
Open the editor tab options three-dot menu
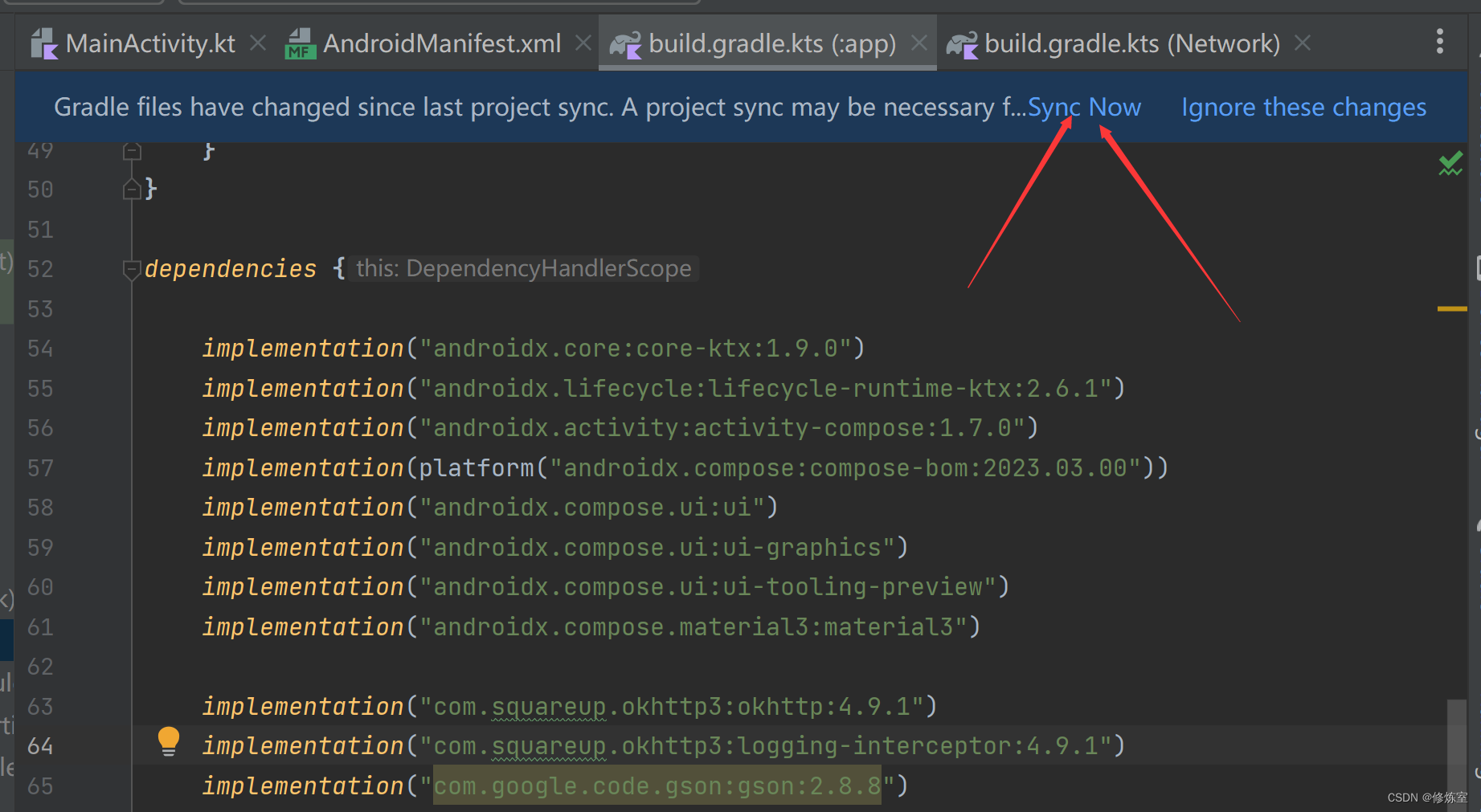pos(1439,42)
